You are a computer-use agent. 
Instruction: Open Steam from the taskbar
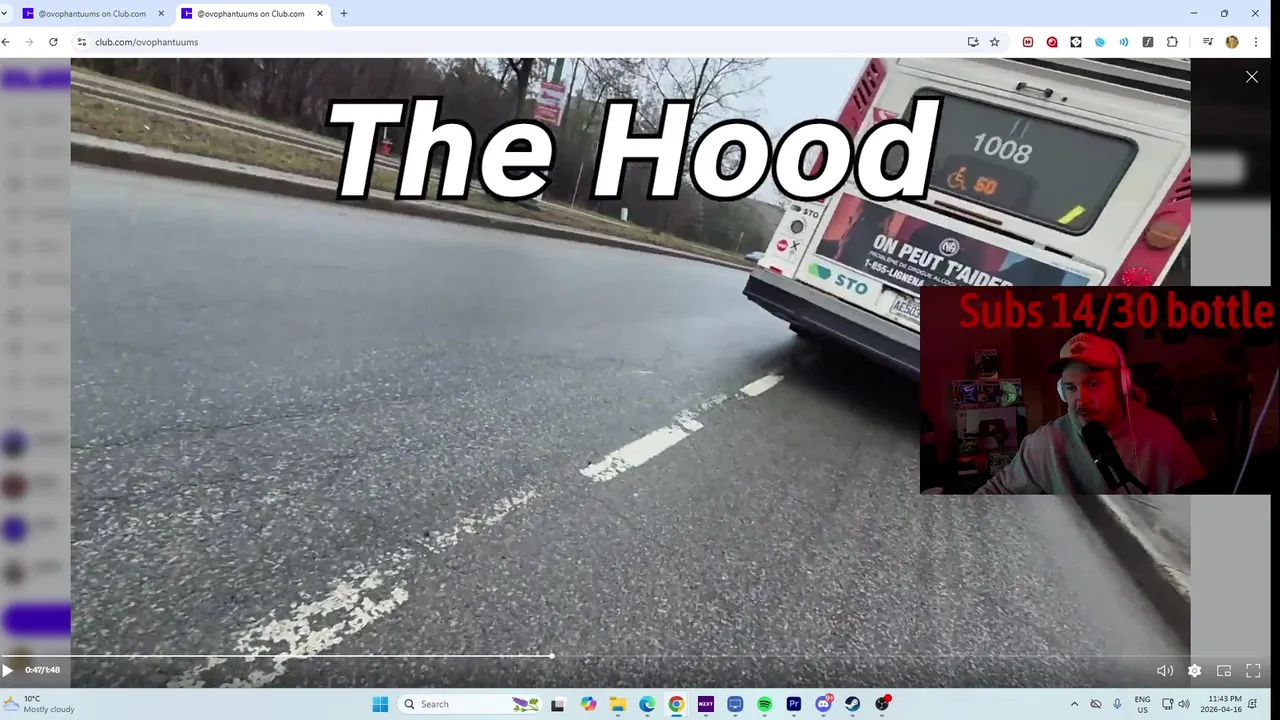click(853, 704)
